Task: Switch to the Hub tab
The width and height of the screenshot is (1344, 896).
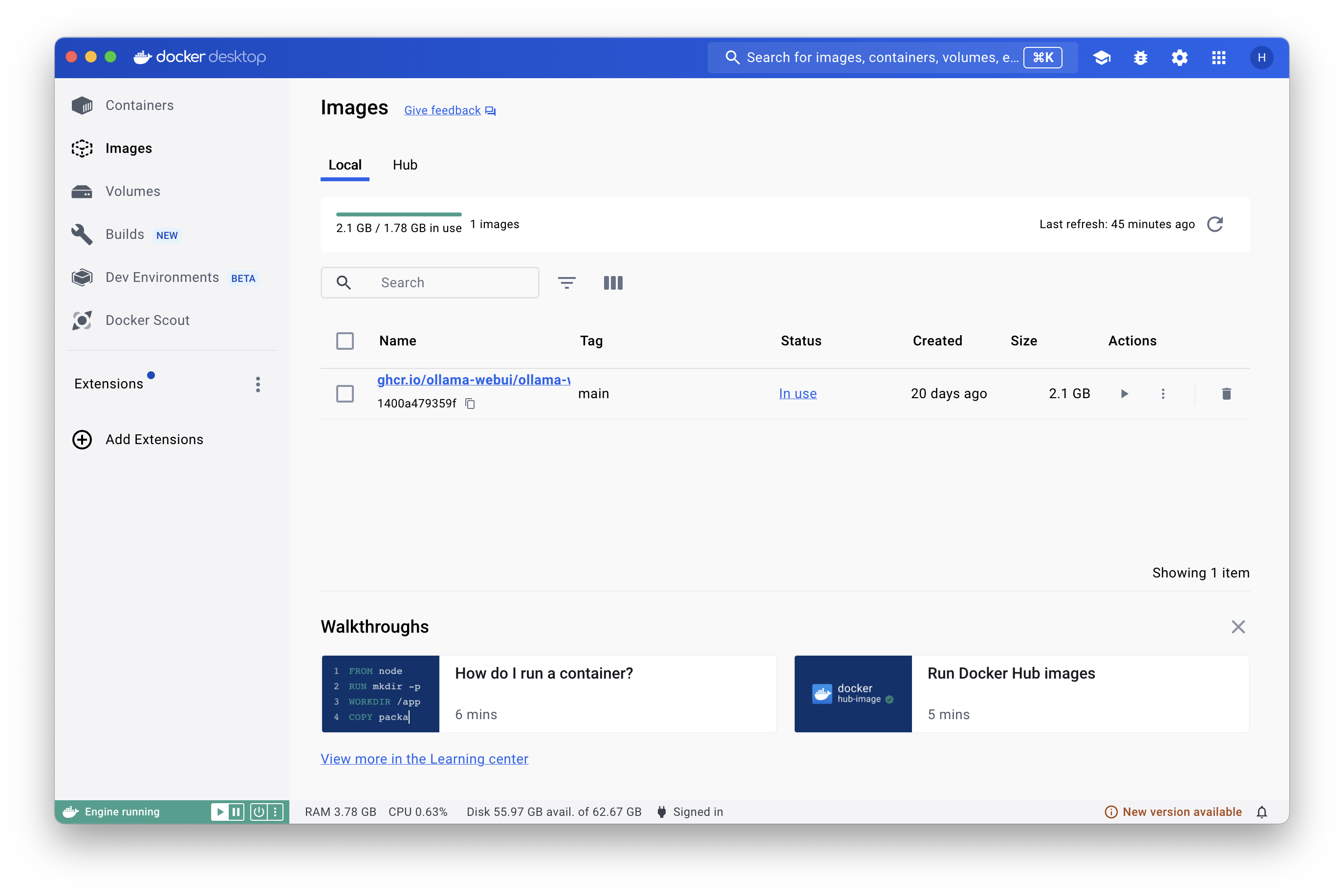Action: click(405, 165)
